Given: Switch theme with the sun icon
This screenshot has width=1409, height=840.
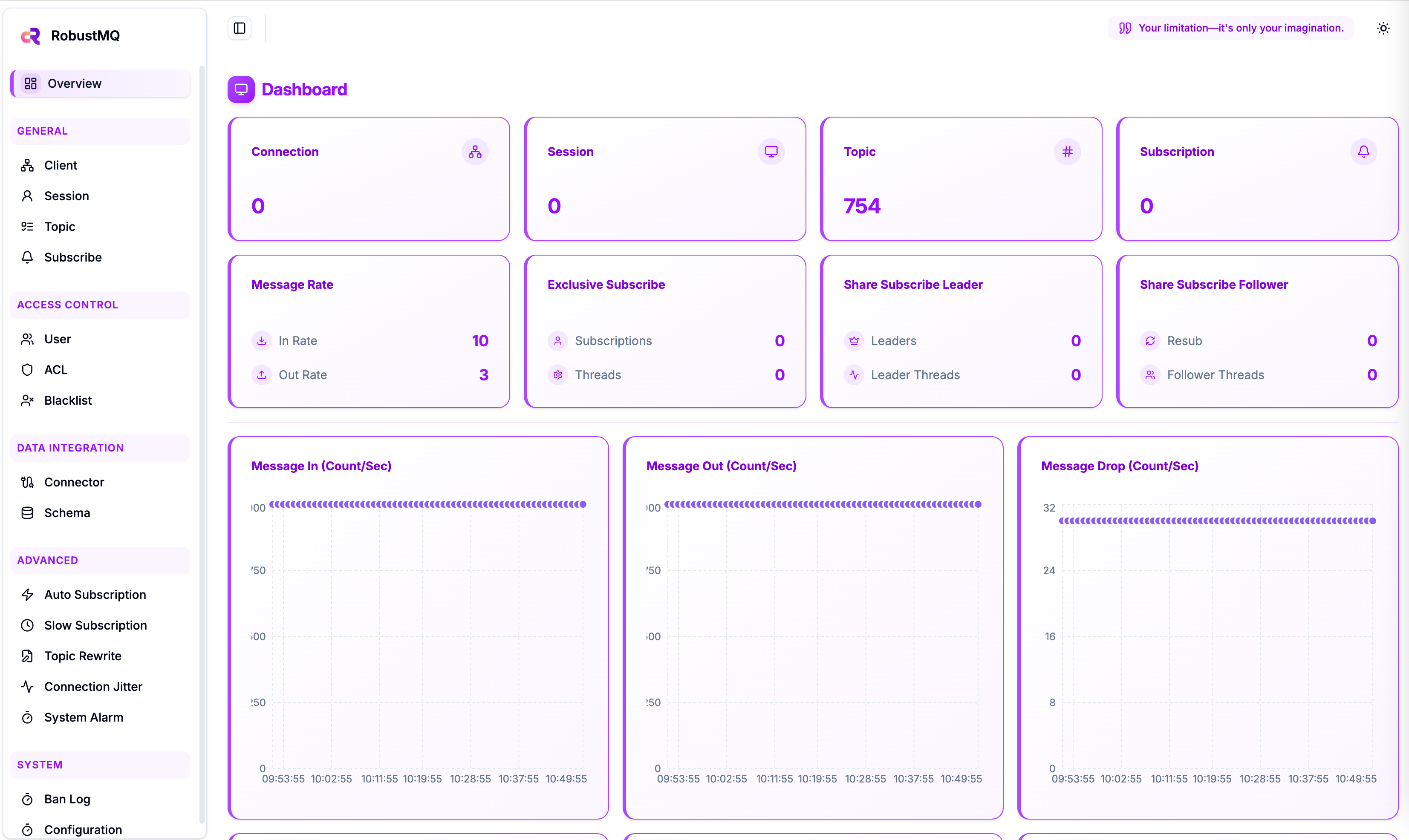Looking at the screenshot, I should point(1383,28).
